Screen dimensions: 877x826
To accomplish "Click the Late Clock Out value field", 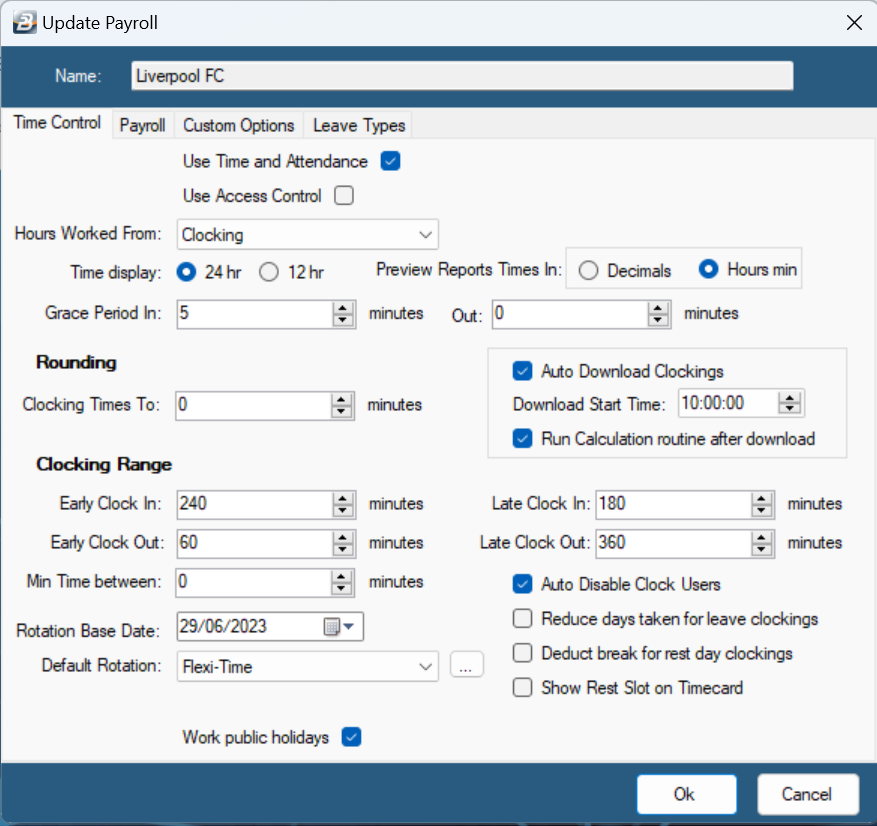I will (x=673, y=544).
